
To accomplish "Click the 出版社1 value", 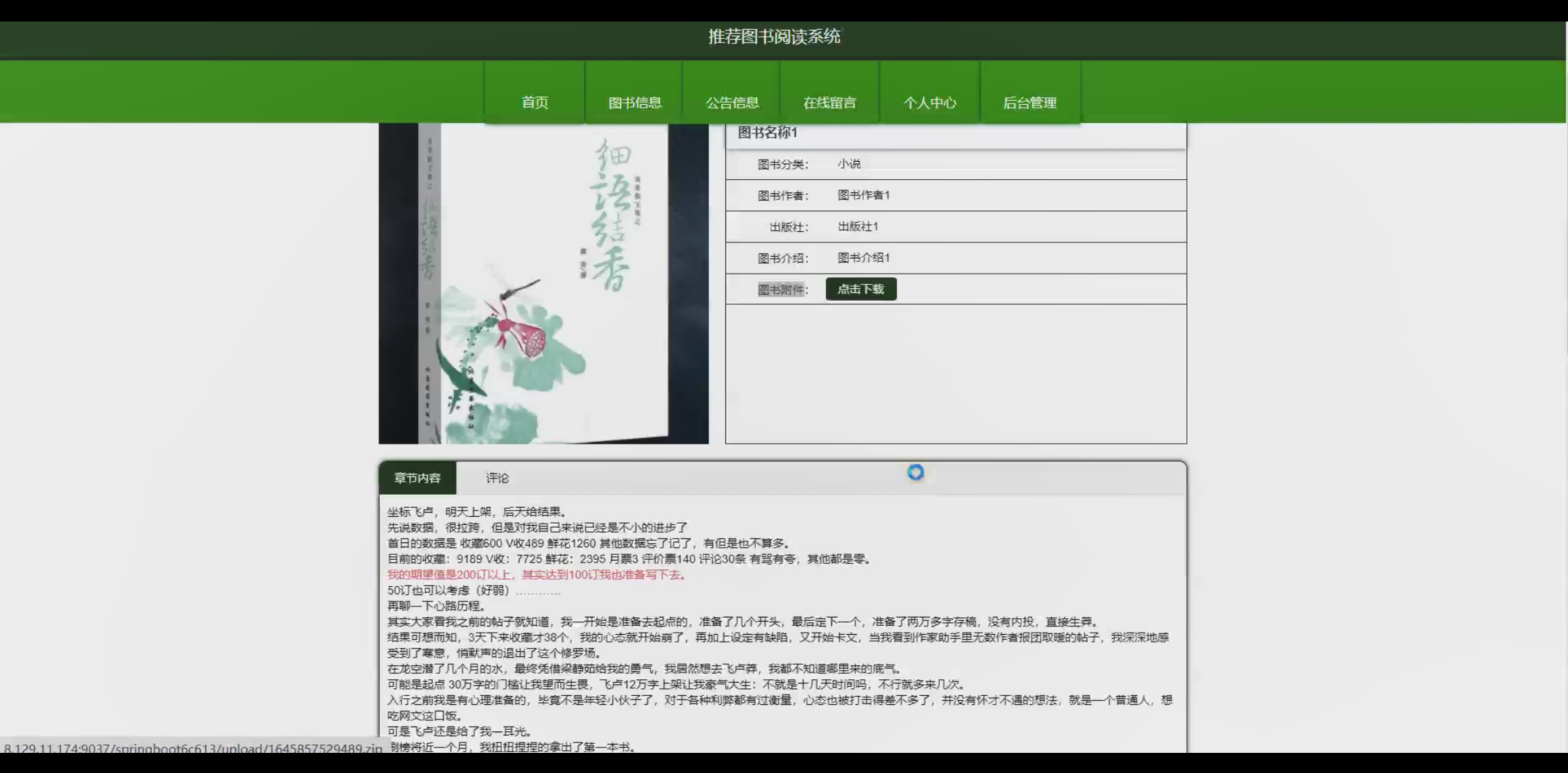I will [858, 226].
